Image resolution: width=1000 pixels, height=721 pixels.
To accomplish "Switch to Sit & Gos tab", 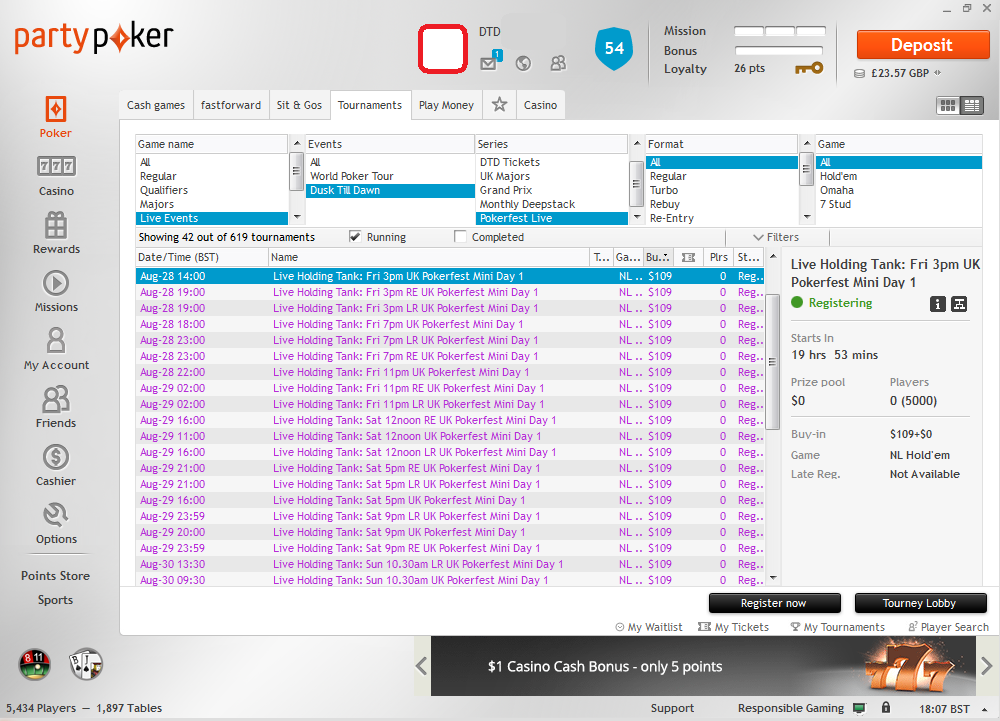I will pos(299,105).
